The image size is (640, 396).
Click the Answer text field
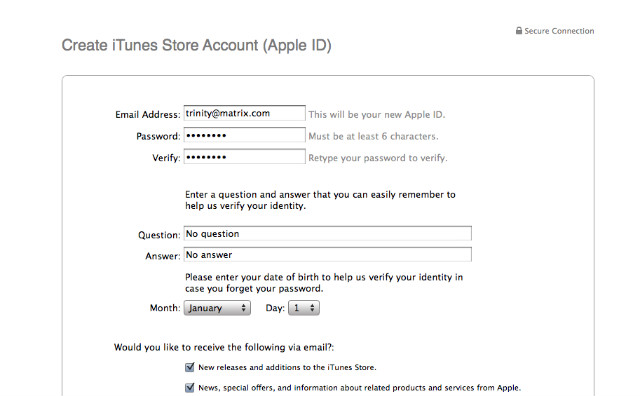point(328,254)
